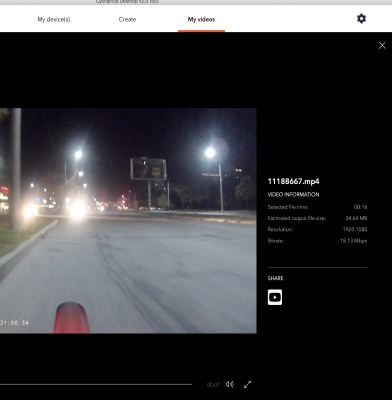
Task: Click the VIDEO INFORMATION heading
Action: point(293,194)
